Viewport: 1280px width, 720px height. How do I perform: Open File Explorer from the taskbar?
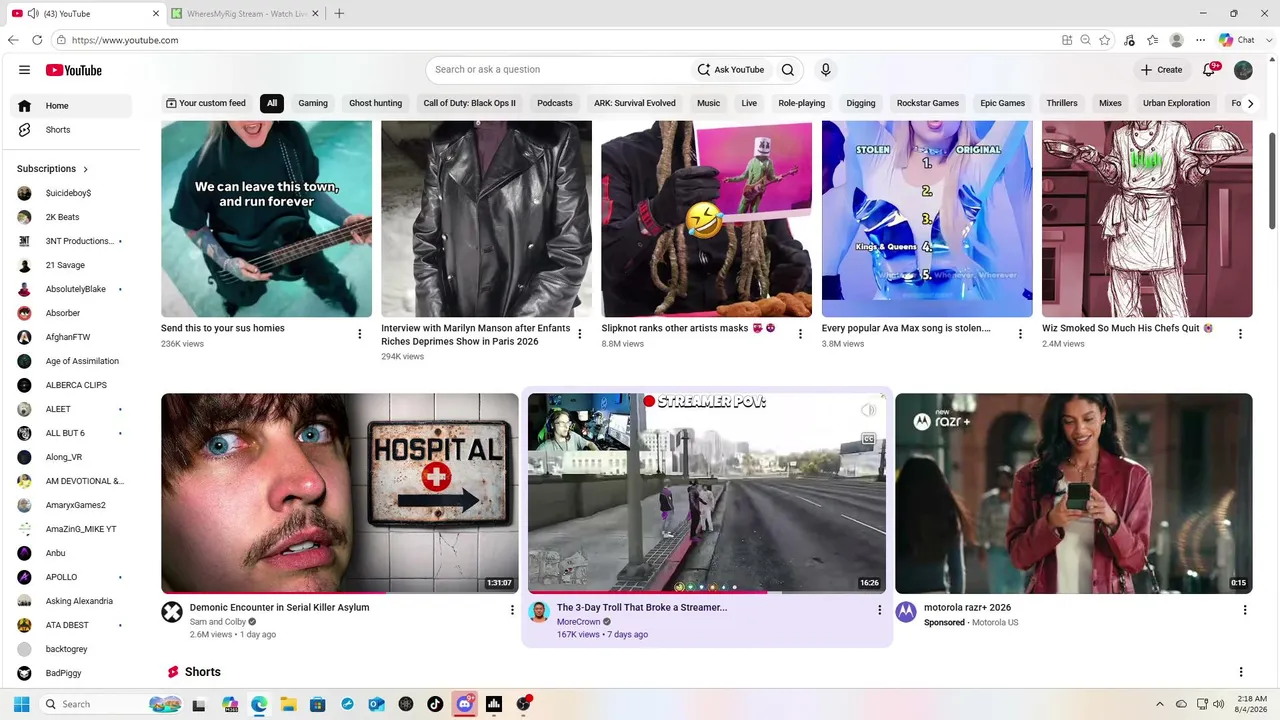click(288, 704)
